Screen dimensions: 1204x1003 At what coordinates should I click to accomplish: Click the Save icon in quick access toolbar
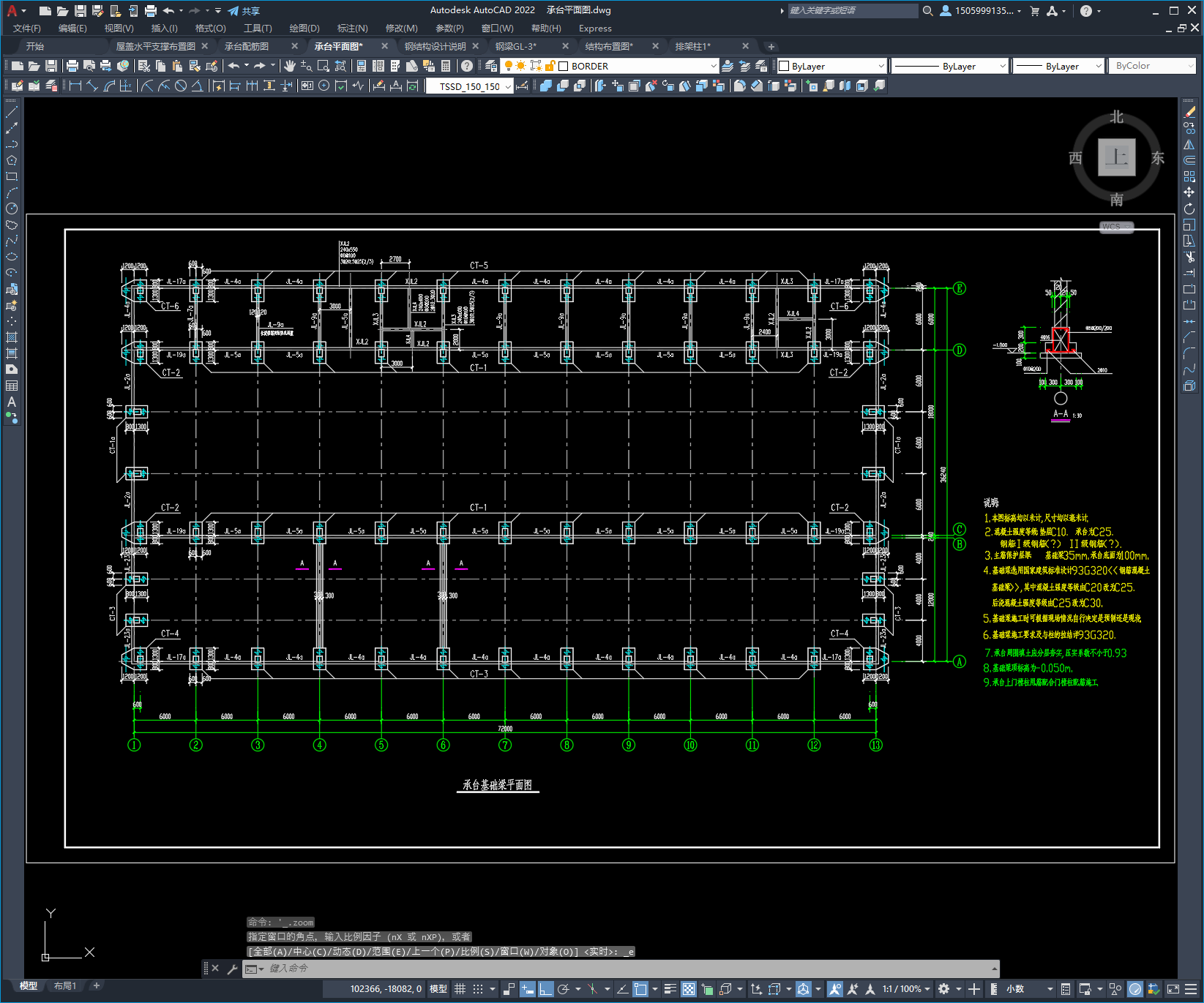(x=81, y=11)
